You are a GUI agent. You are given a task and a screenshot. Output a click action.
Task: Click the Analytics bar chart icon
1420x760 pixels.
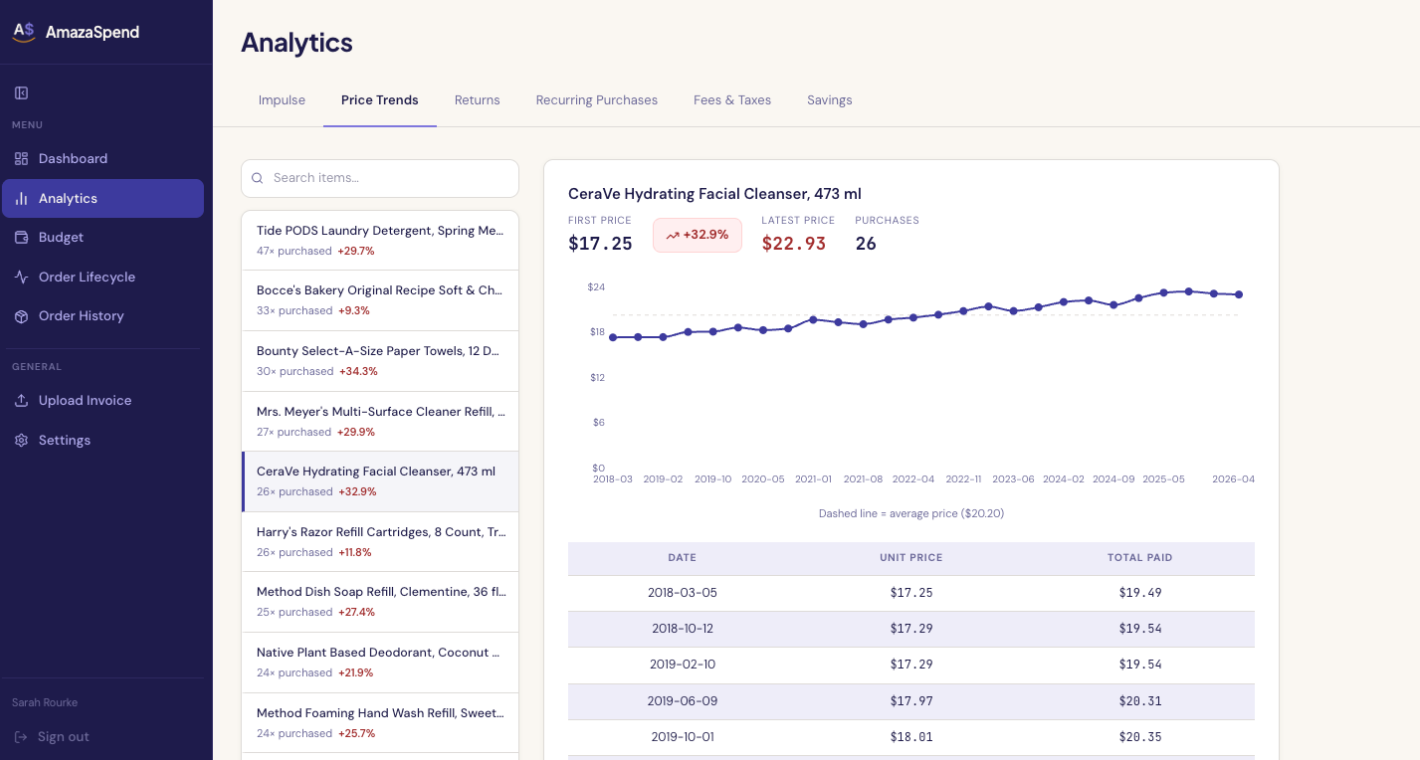pos(21,198)
